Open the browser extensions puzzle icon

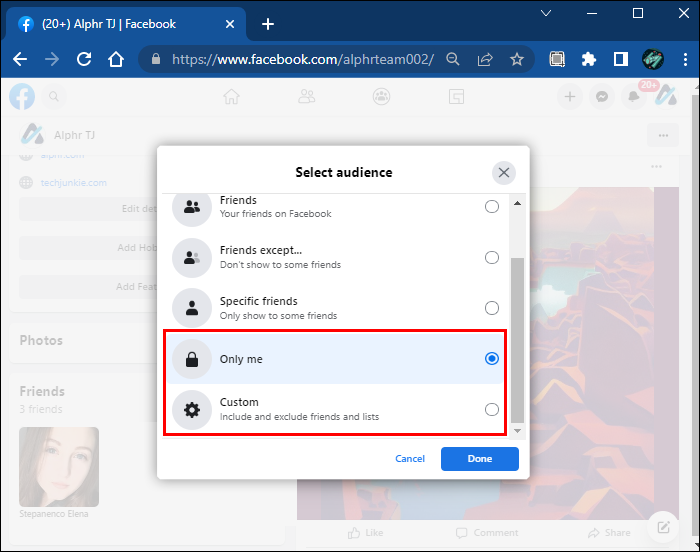coord(589,59)
